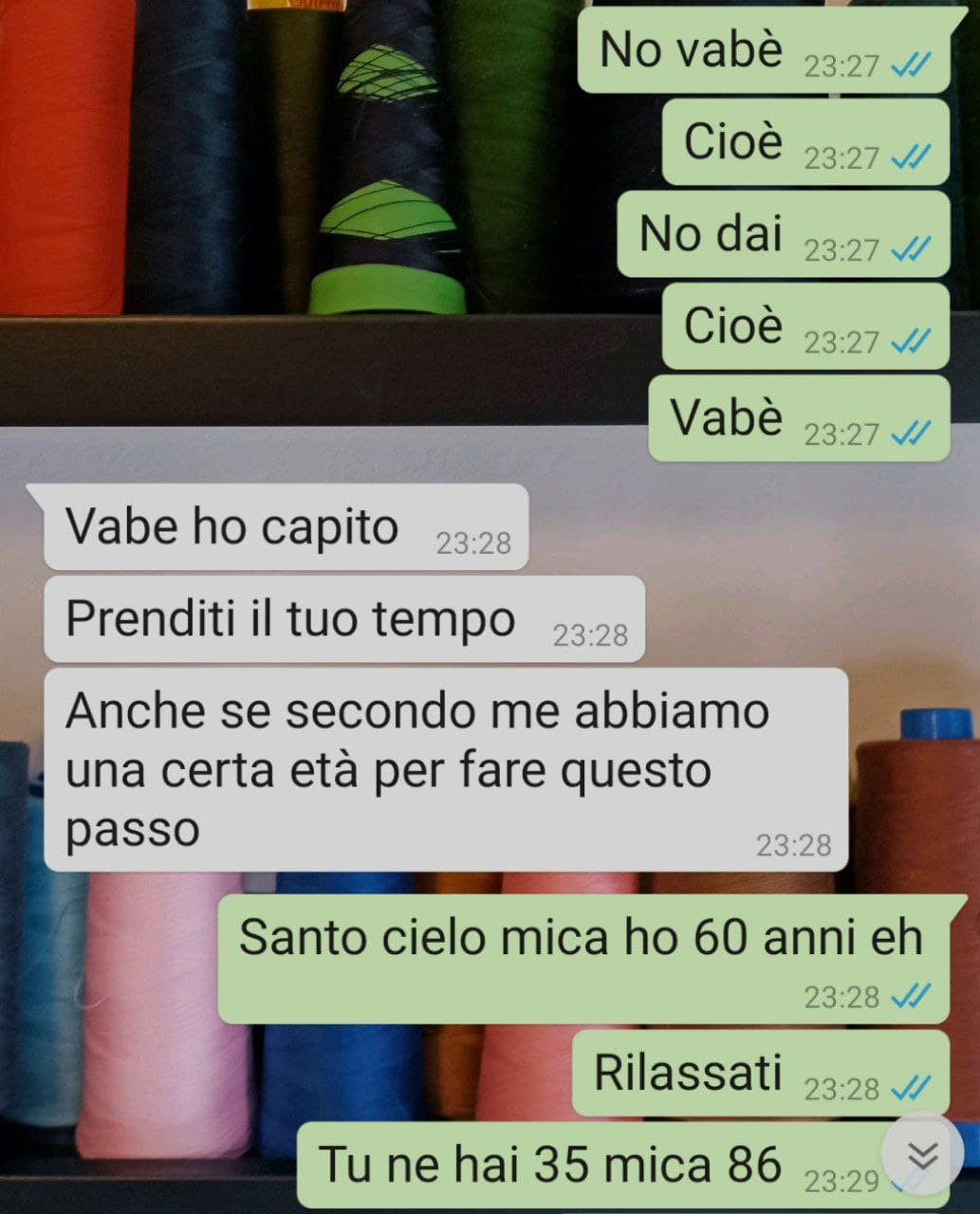Click blue check marks on 'Vabè' message
Screen dimensions: 980x1214
pos(912,432)
